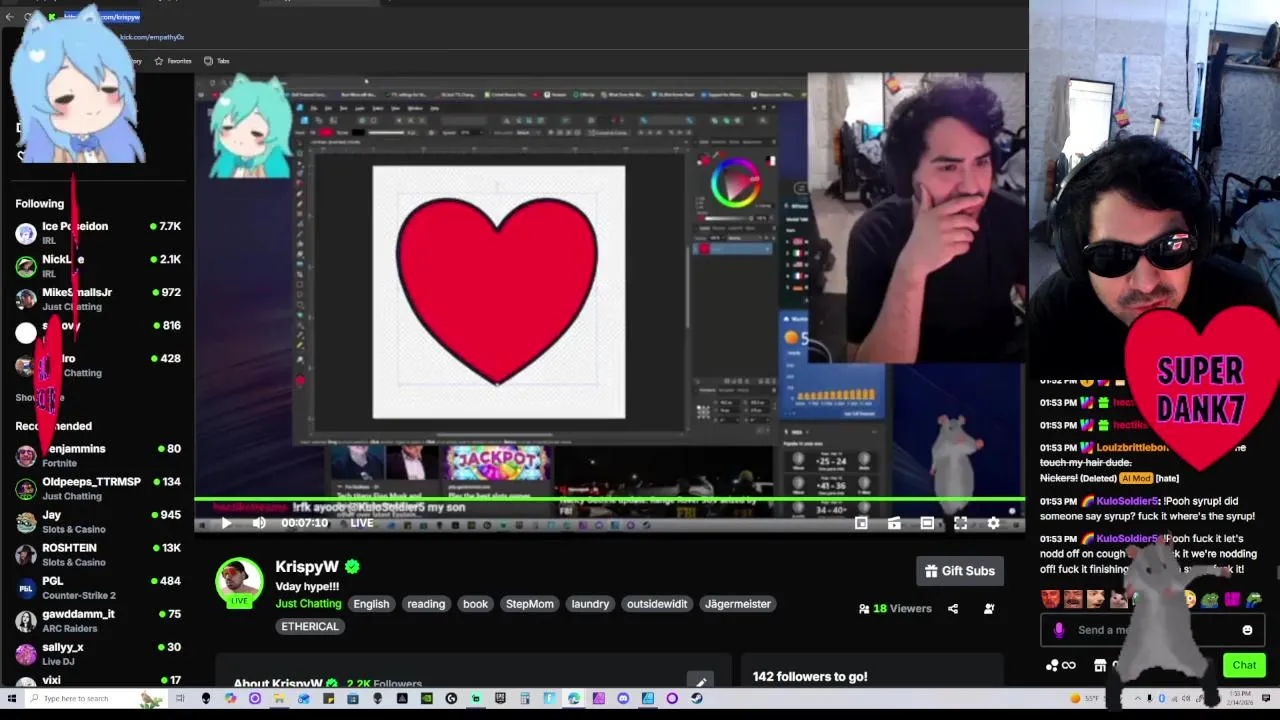Screen dimensions: 1280x720
Task: Open PGL Counter-Strike 2 channel
Action: pos(98,587)
